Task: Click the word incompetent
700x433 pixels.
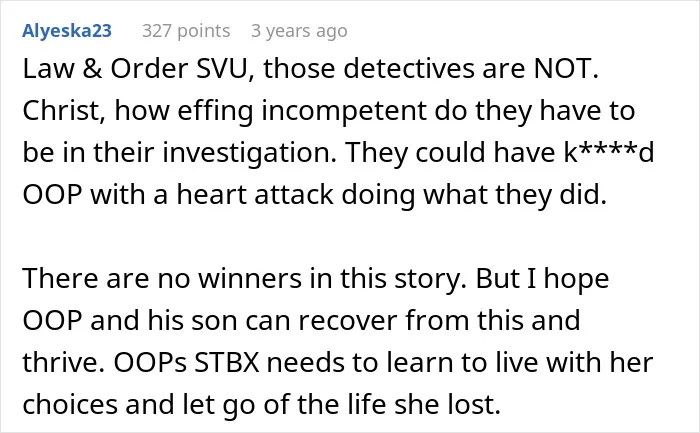Action: coord(344,111)
